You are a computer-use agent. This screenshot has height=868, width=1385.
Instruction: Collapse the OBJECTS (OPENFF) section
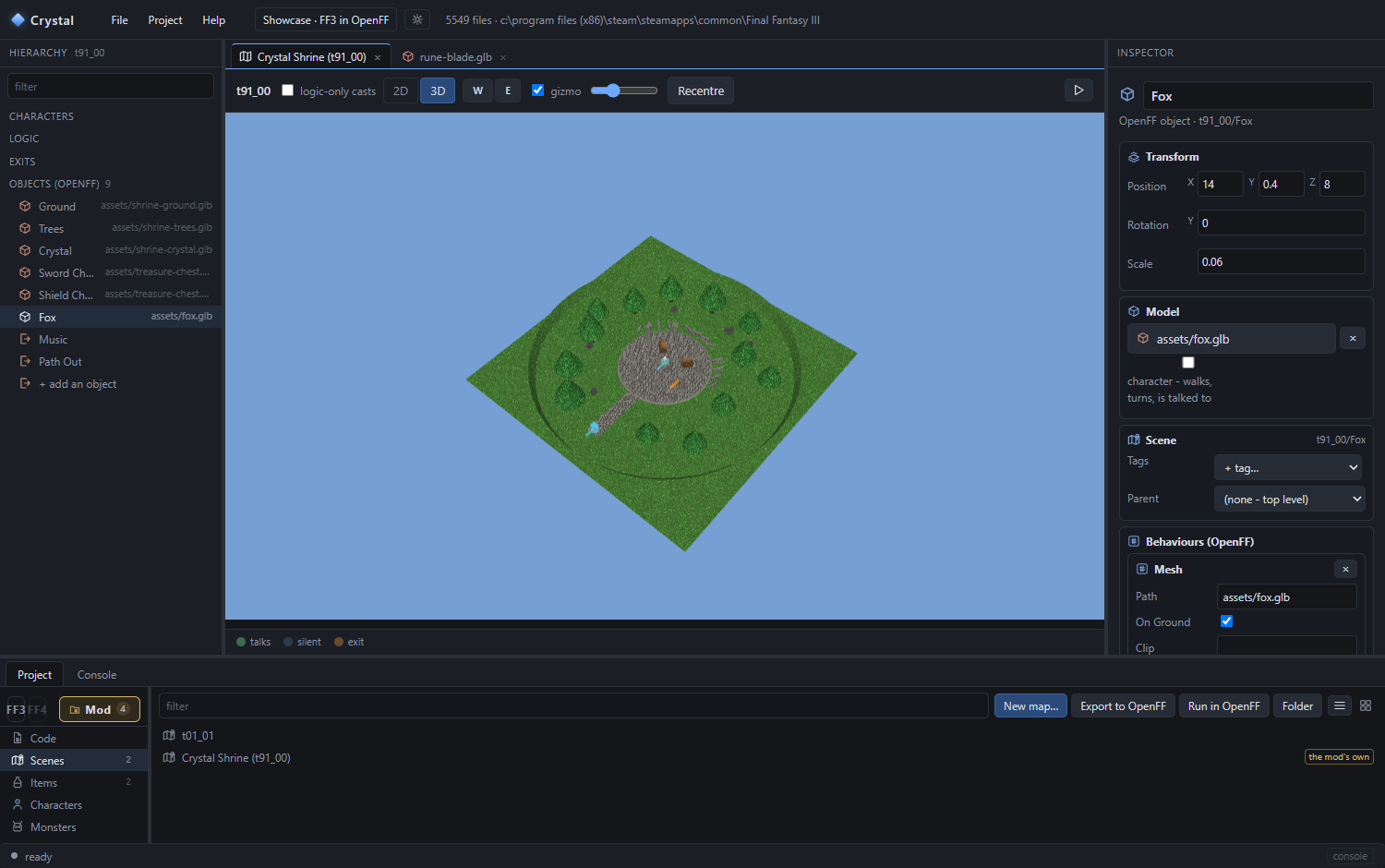(x=54, y=184)
